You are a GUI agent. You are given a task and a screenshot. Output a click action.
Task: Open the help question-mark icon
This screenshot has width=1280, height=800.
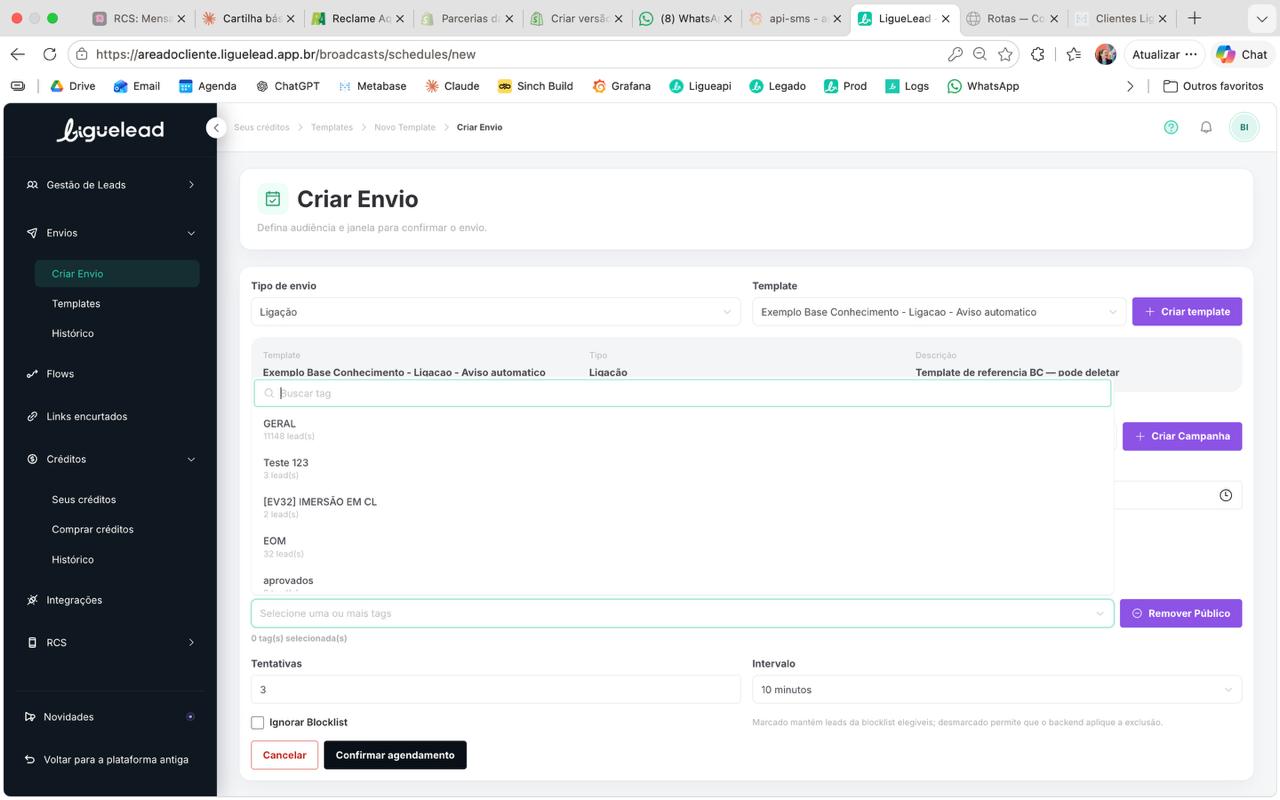[x=1171, y=127]
